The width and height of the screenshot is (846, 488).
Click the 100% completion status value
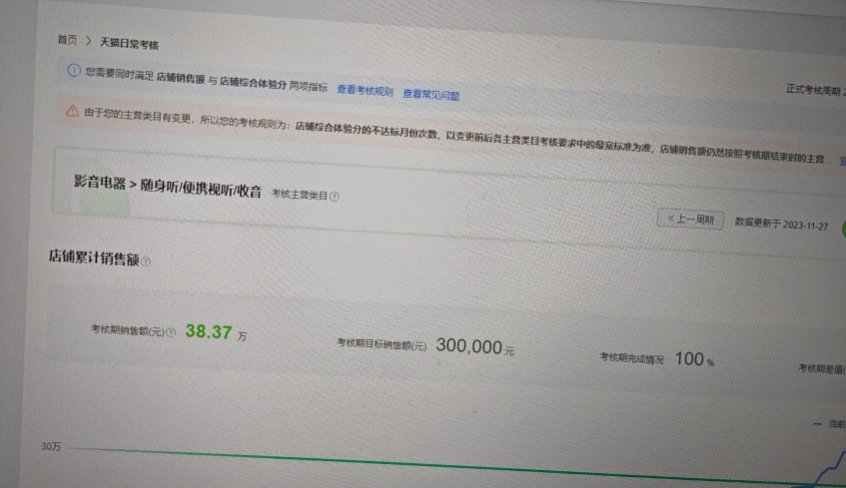694,359
